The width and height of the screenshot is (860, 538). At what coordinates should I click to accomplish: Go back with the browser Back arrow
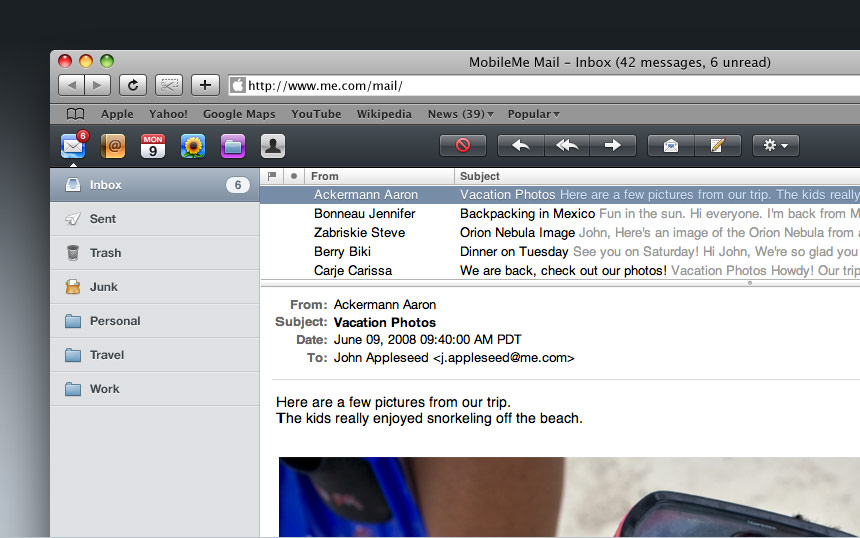[71, 85]
